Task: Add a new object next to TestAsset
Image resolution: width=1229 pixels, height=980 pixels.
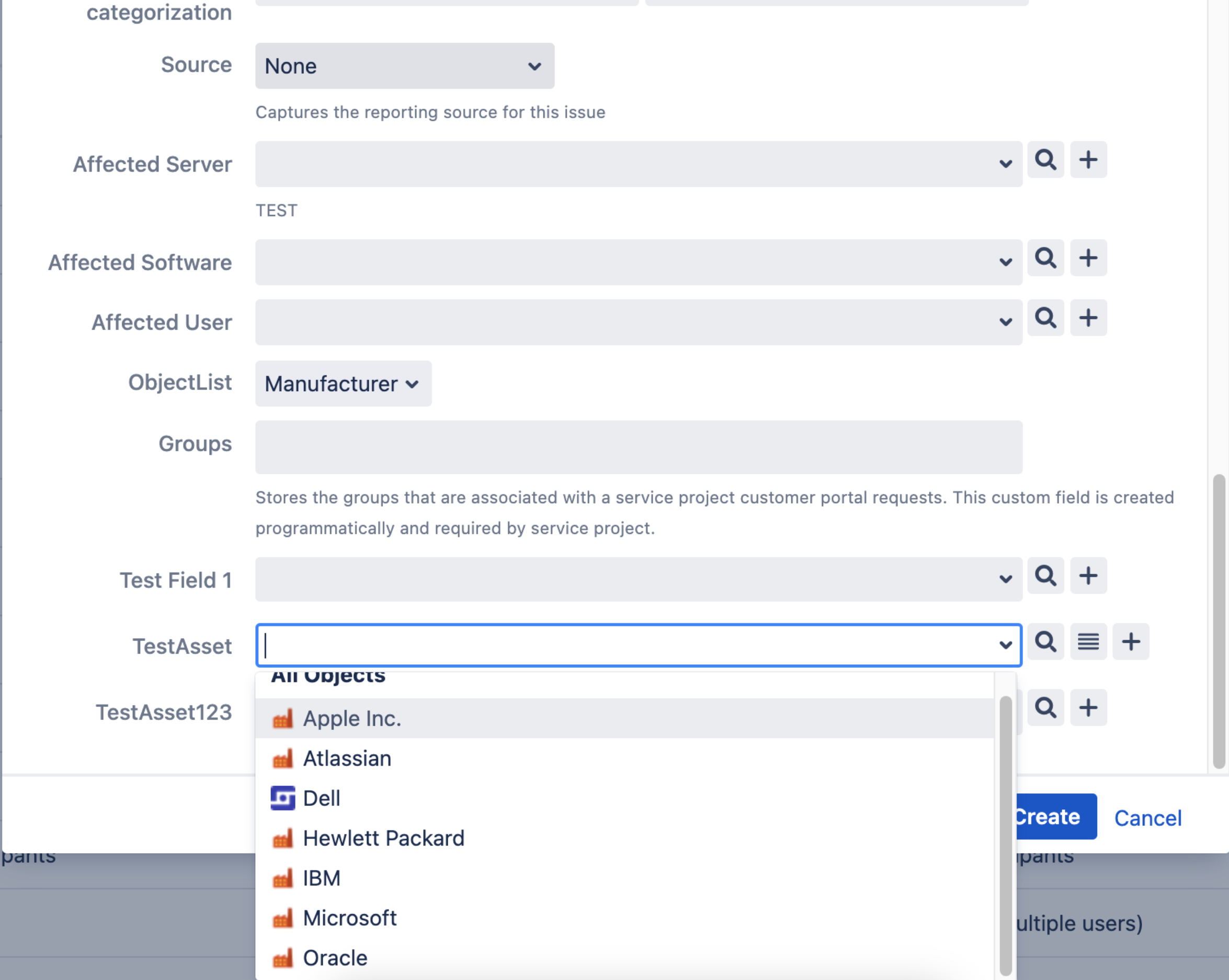Action: (1131, 641)
